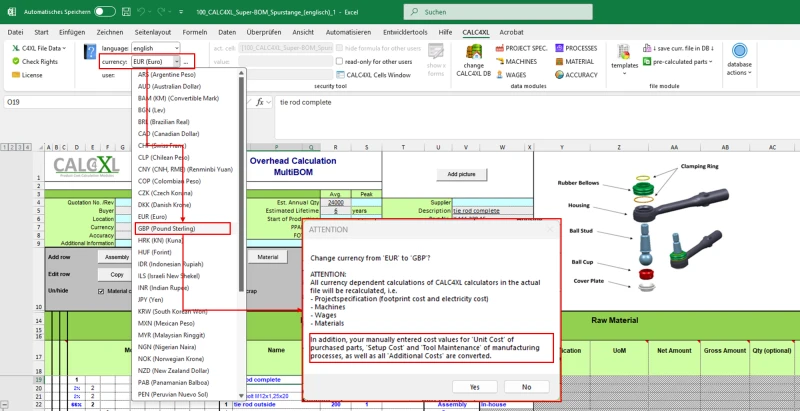Click Check Rights green checkmark
The image size is (800, 411).
(16, 62)
